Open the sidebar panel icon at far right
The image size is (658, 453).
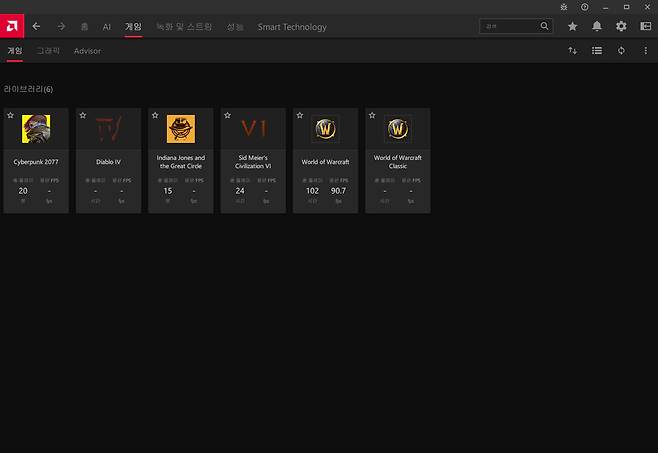(x=645, y=26)
